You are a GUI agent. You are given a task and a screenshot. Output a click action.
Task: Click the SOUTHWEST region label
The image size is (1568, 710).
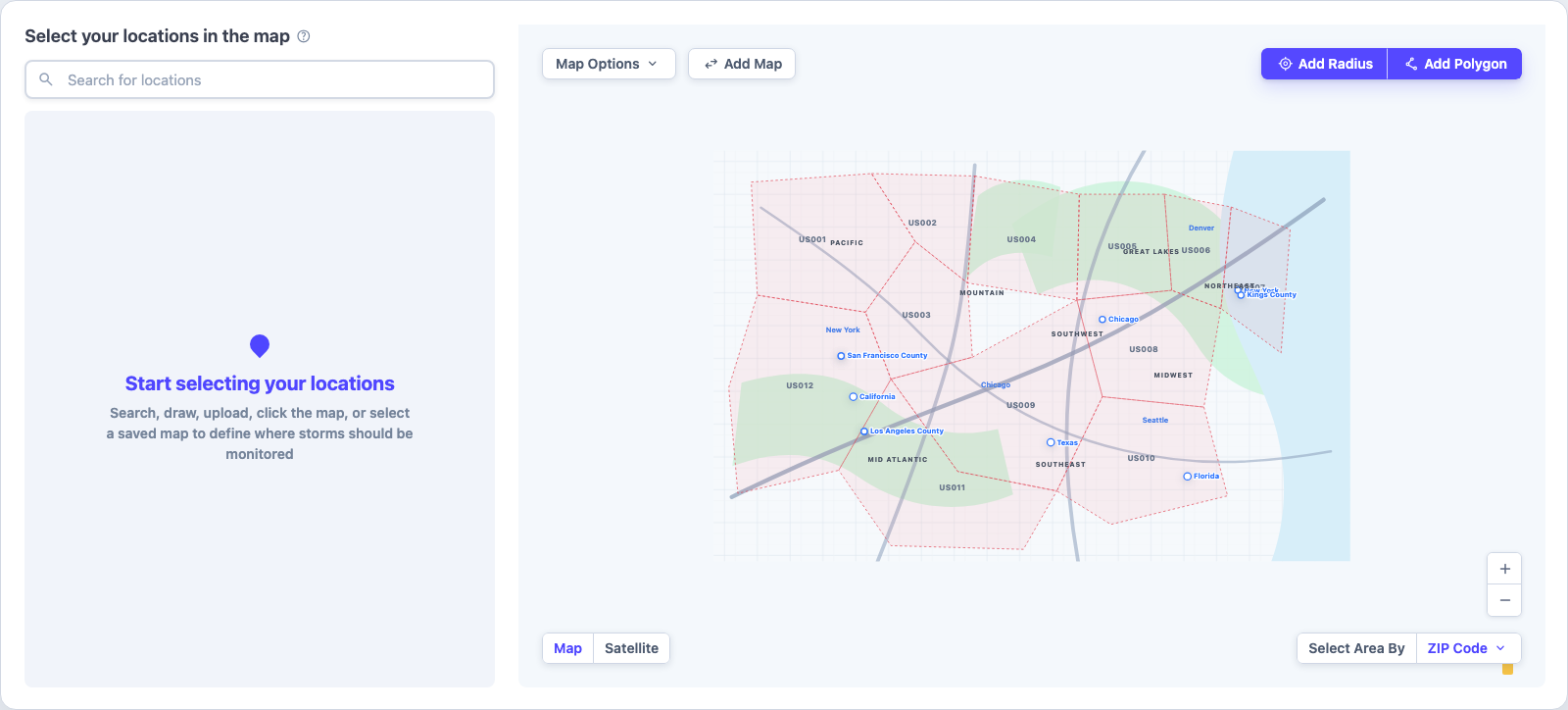tap(1077, 333)
